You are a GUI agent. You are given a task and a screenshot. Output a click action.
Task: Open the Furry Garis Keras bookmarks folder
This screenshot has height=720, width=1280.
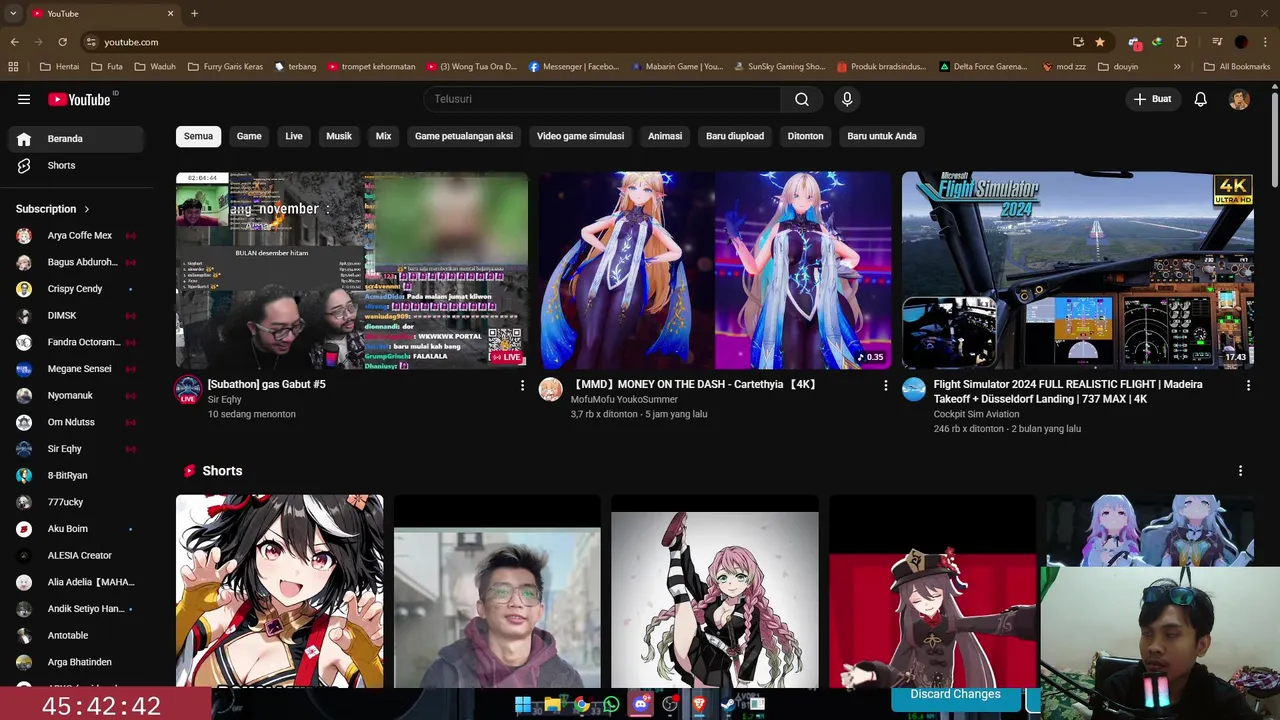pyautogui.click(x=225, y=67)
